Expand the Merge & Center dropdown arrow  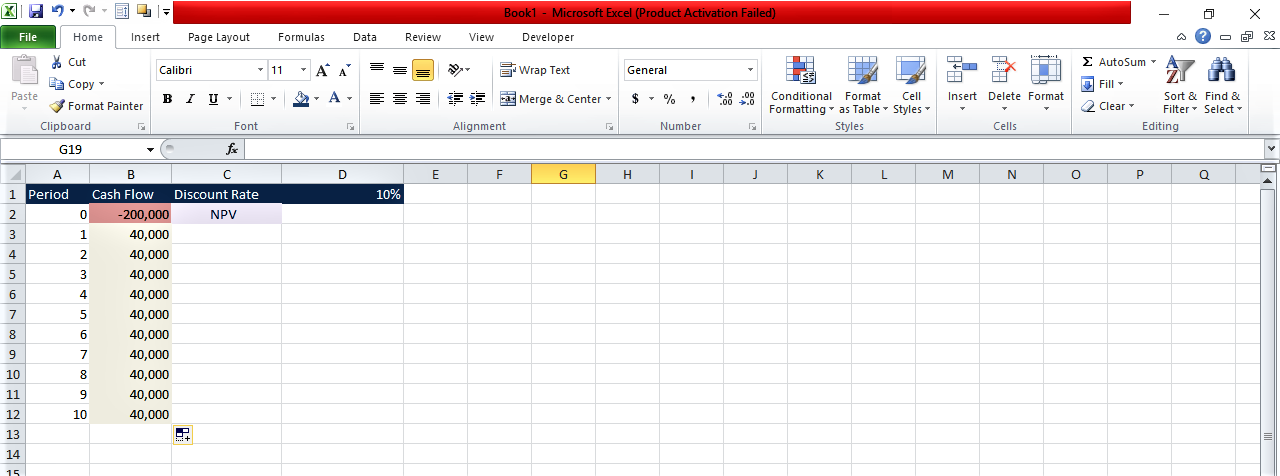609,99
